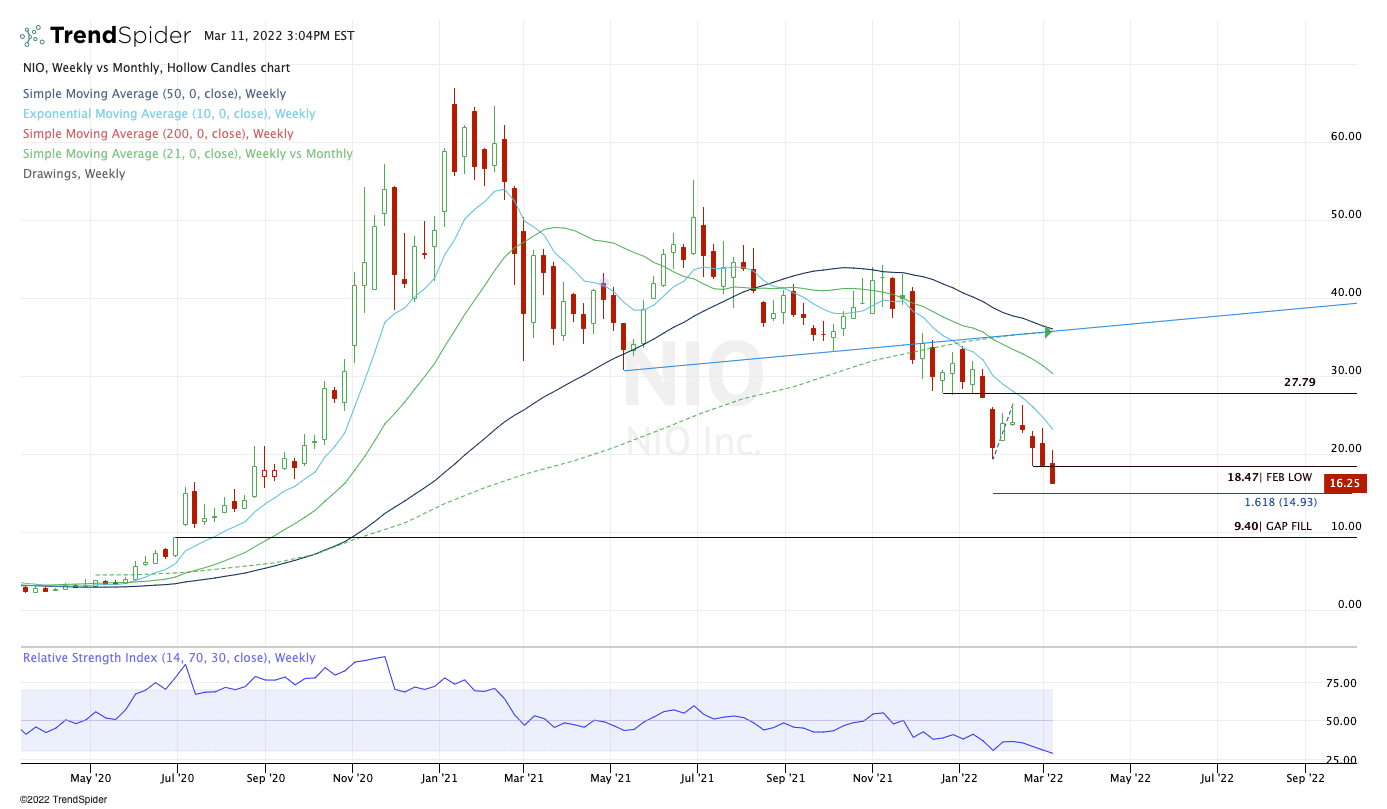Select Jul '22 on the time axis
The height and width of the screenshot is (809, 1387).
[1217, 776]
